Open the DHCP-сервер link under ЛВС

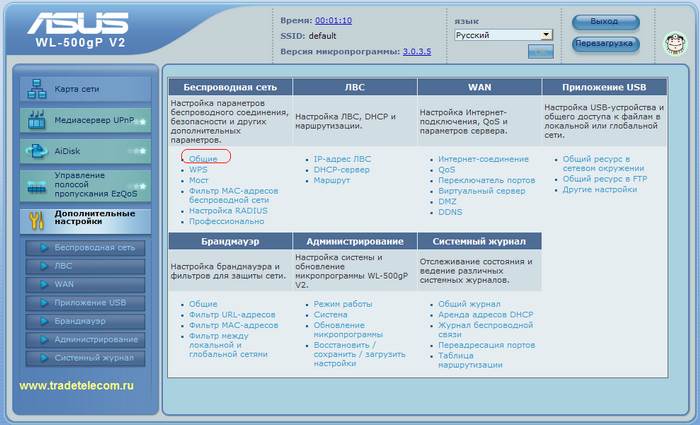343,170
